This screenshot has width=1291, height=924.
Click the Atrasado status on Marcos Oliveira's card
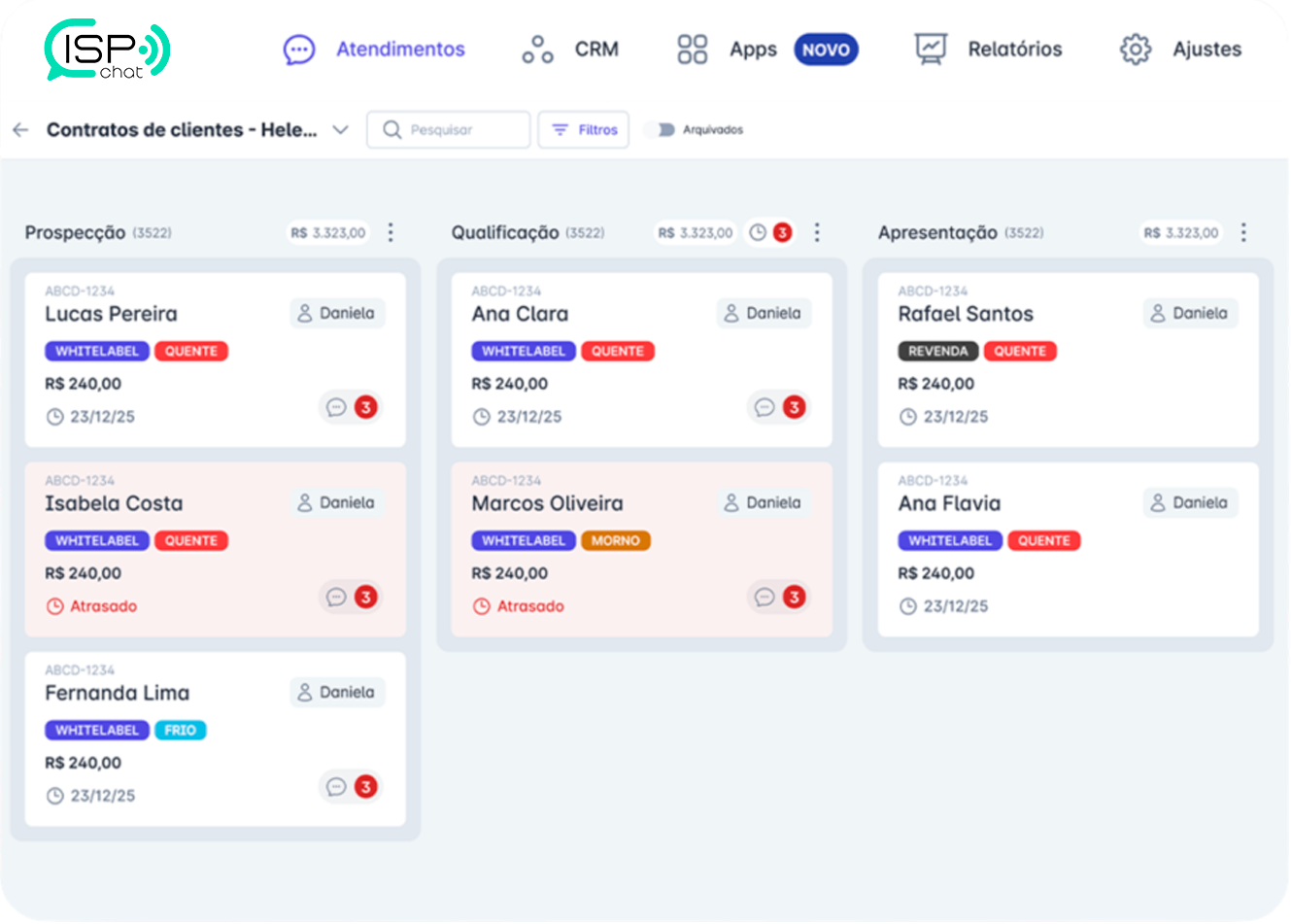pyautogui.click(x=518, y=606)
